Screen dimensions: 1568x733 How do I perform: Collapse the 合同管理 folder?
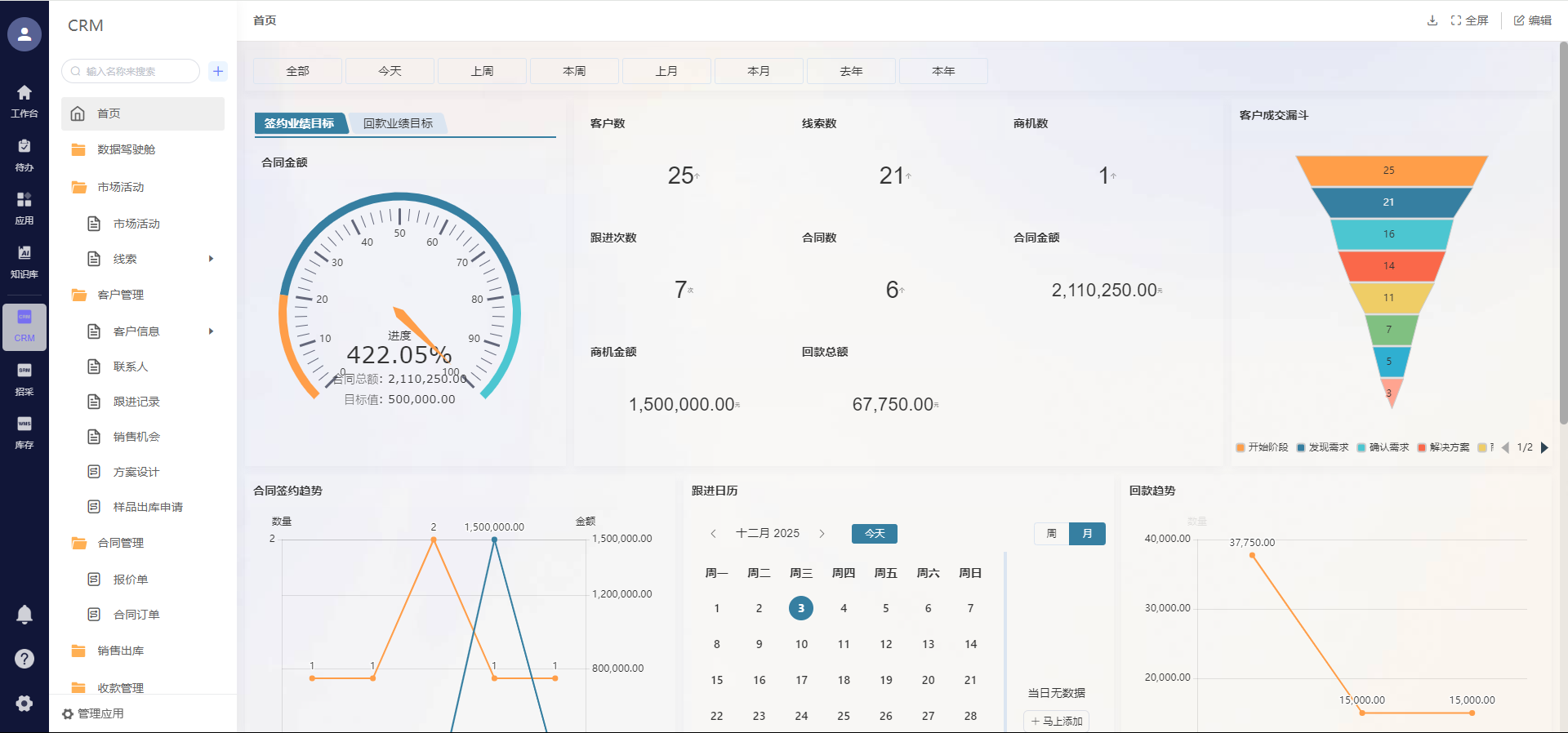coord(120,543)
